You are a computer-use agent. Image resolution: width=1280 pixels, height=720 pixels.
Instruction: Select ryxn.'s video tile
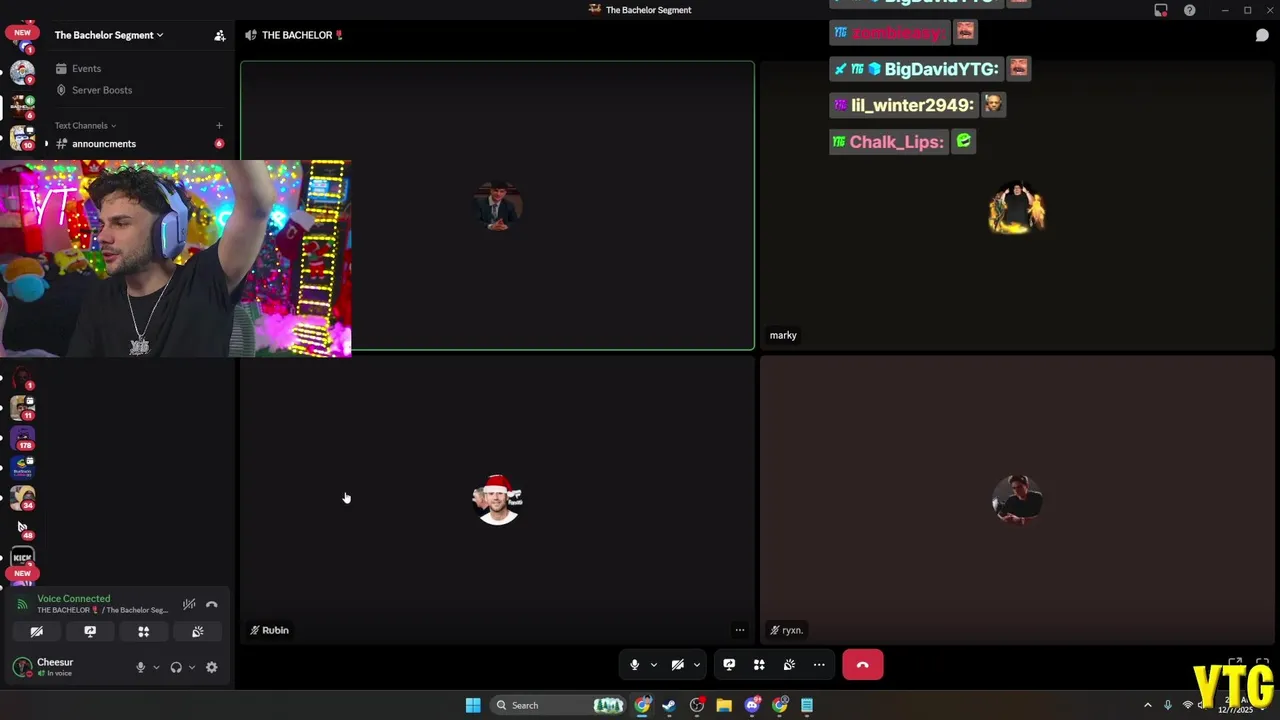[x=1017, y=500]
